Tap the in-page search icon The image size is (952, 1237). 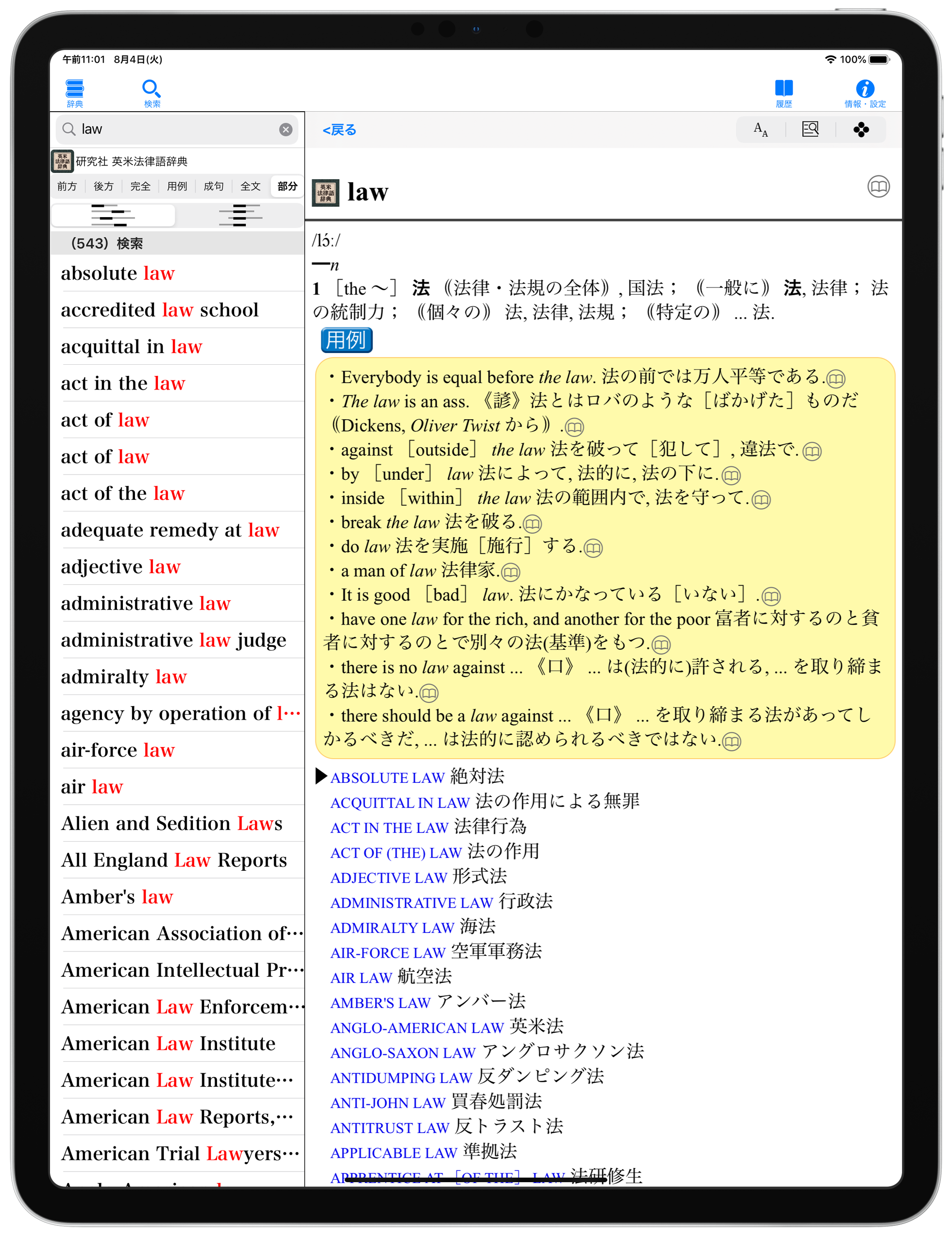pyautogui.click(x=810, y=130)
